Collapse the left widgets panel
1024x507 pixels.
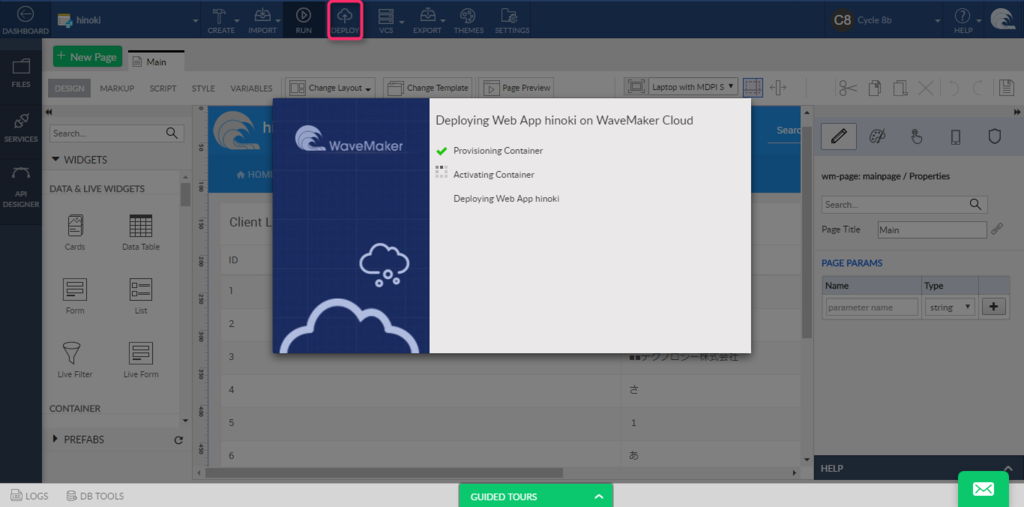[49, 112]
